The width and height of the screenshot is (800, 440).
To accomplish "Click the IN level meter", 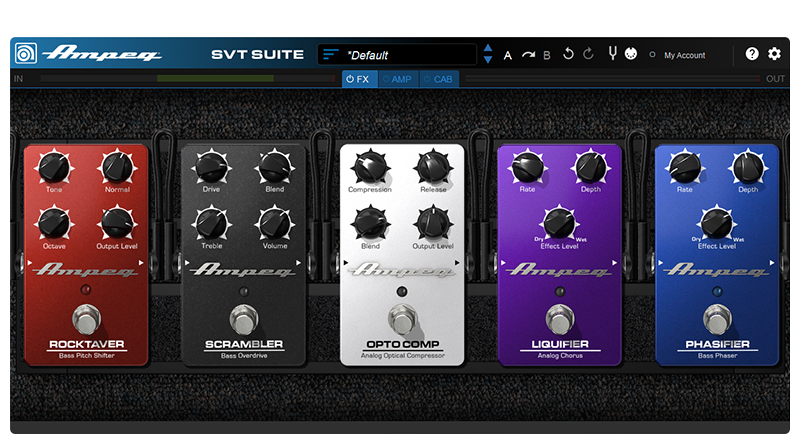I will click(x=188, y=79).
